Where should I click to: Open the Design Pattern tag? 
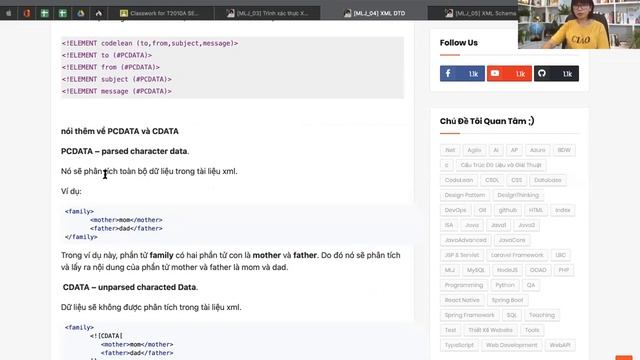tap(465, 195)
